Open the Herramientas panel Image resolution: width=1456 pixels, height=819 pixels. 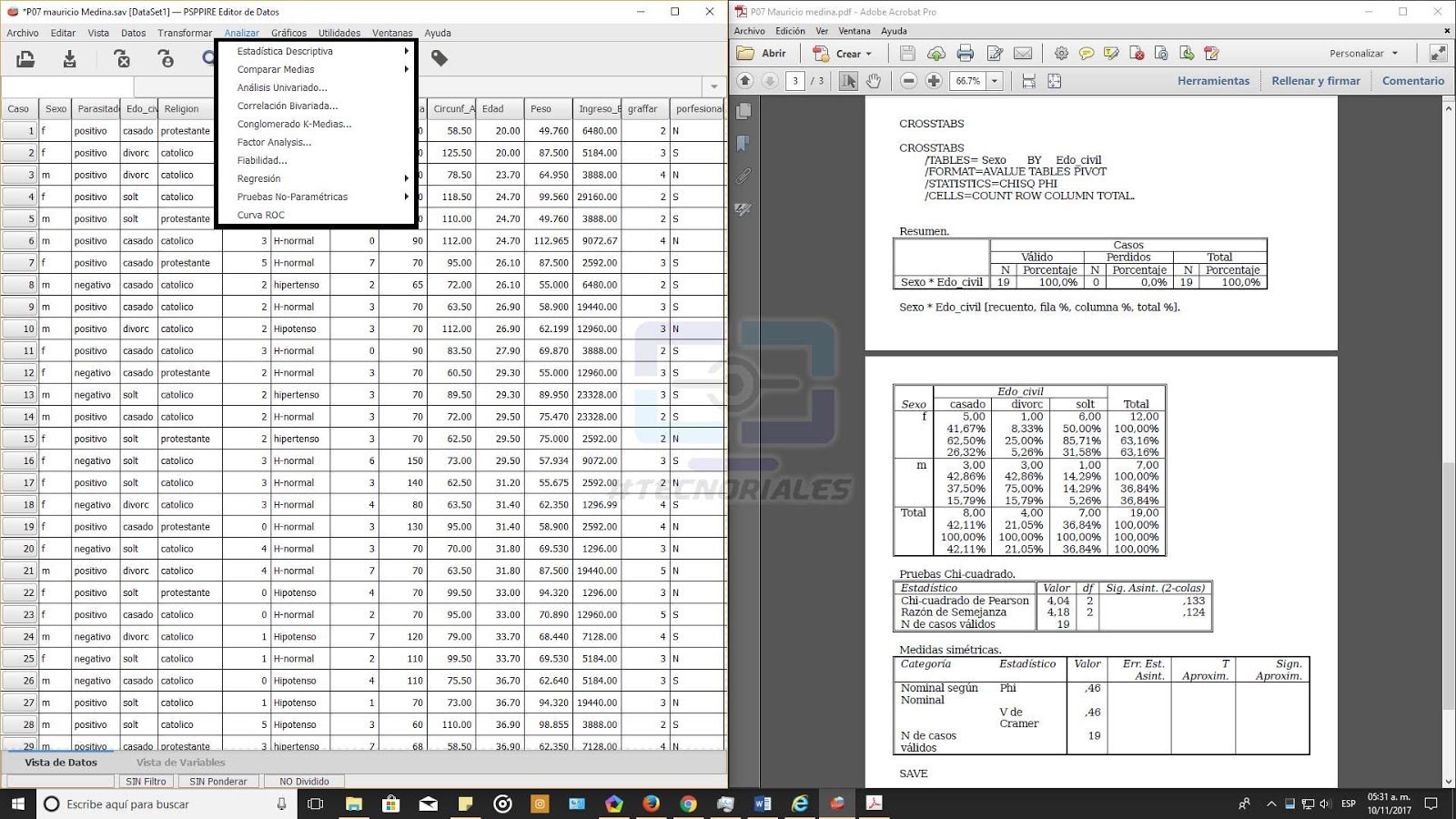[1213, 80]
